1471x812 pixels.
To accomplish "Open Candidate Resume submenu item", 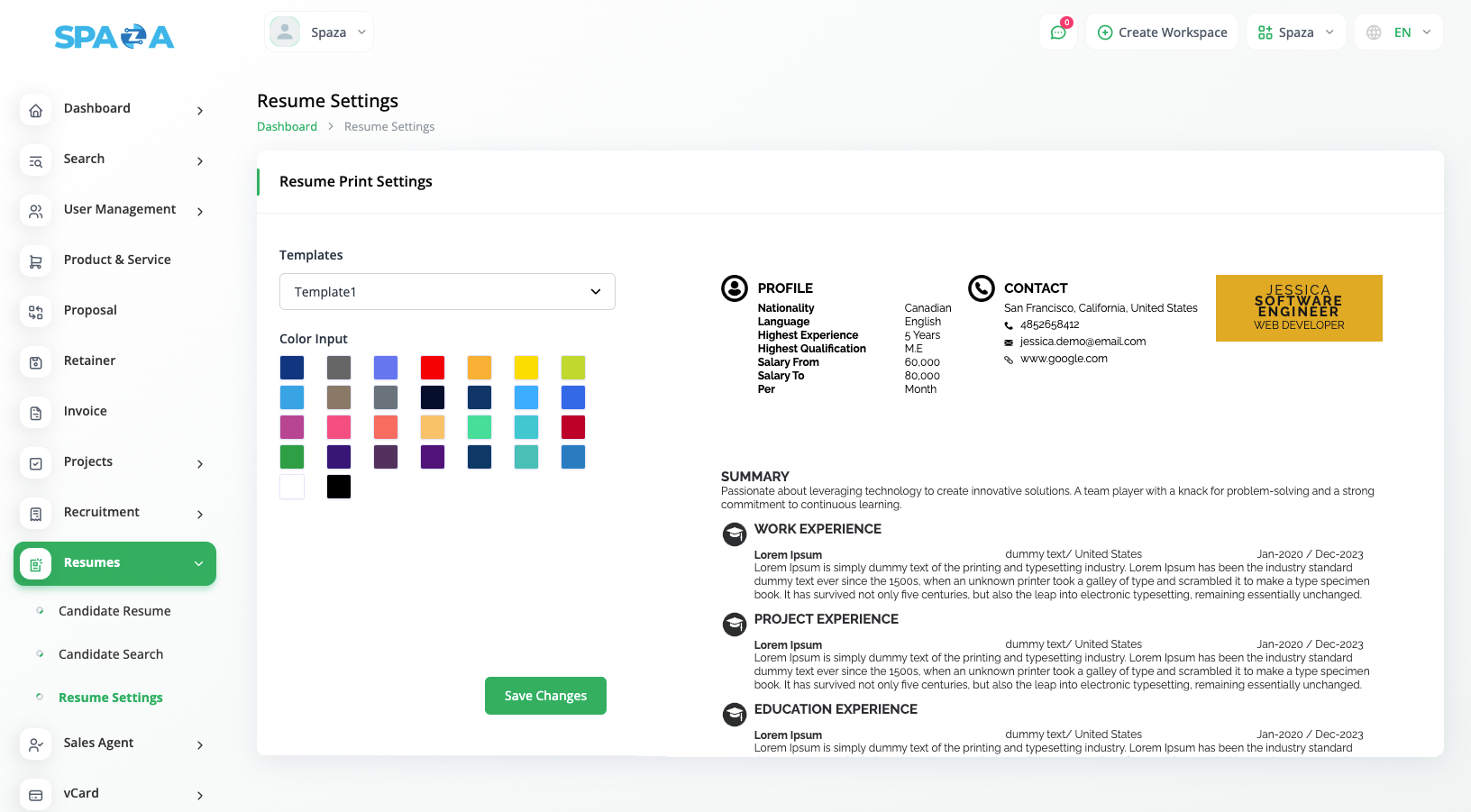I will click(x=114, y=611).
